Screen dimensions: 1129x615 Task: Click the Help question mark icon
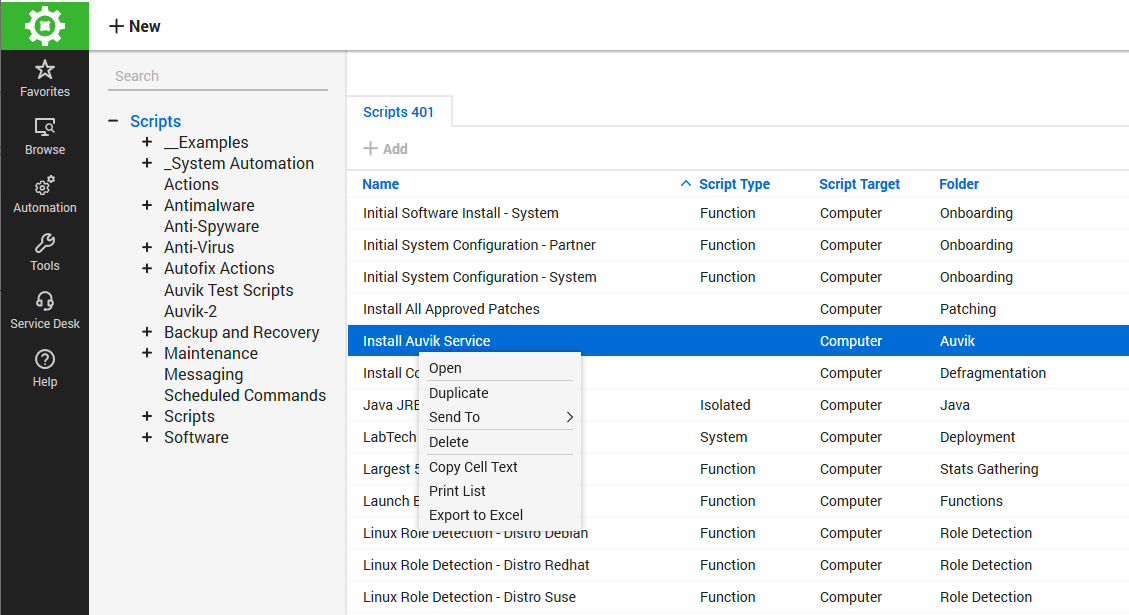44,360
